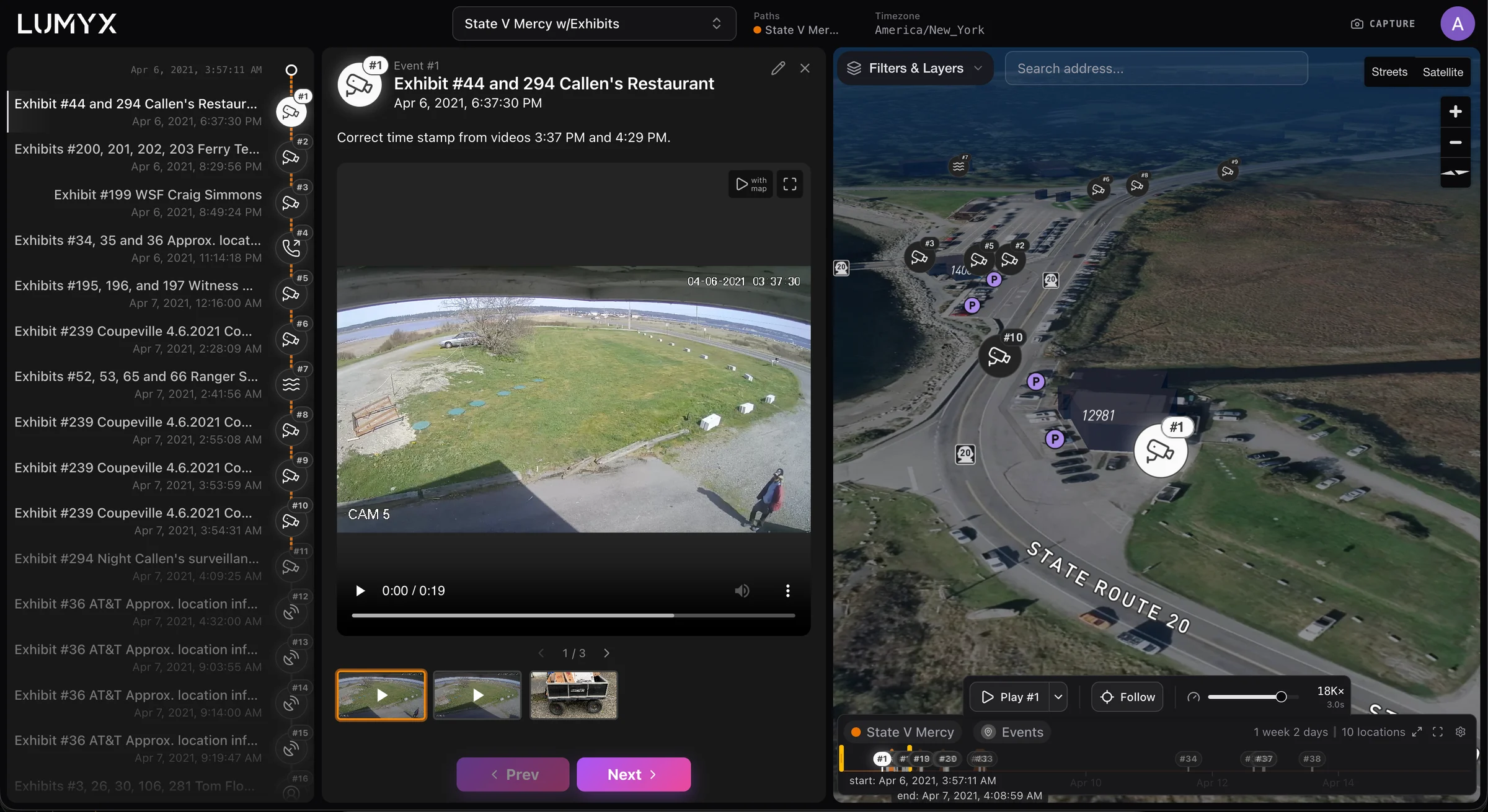Screen dimensions: 1488x812
Task: Expand Filters & Layers dropdown
Action: pyautogui.click(x=915, y=68)
